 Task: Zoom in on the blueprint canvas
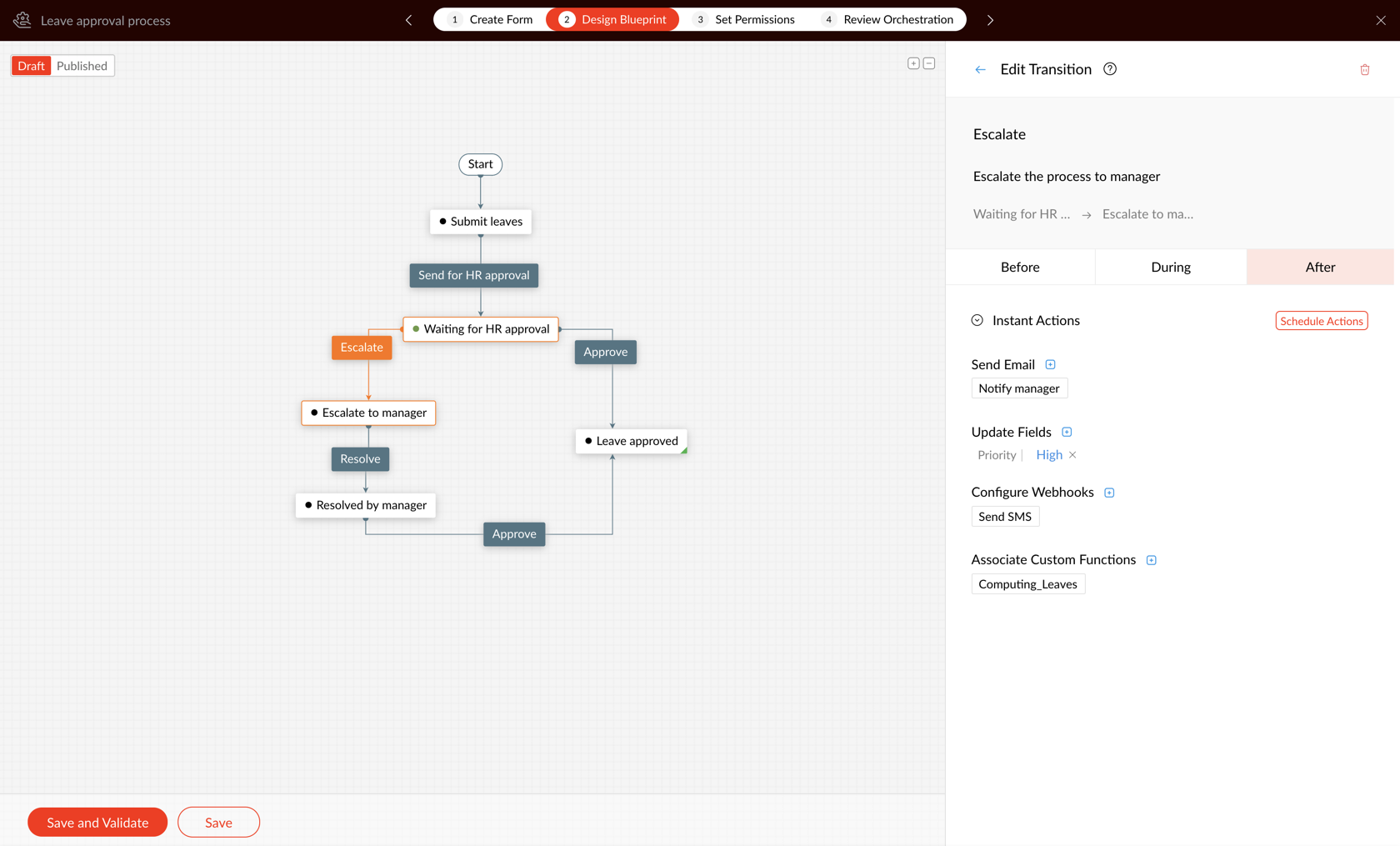point(913,63)
